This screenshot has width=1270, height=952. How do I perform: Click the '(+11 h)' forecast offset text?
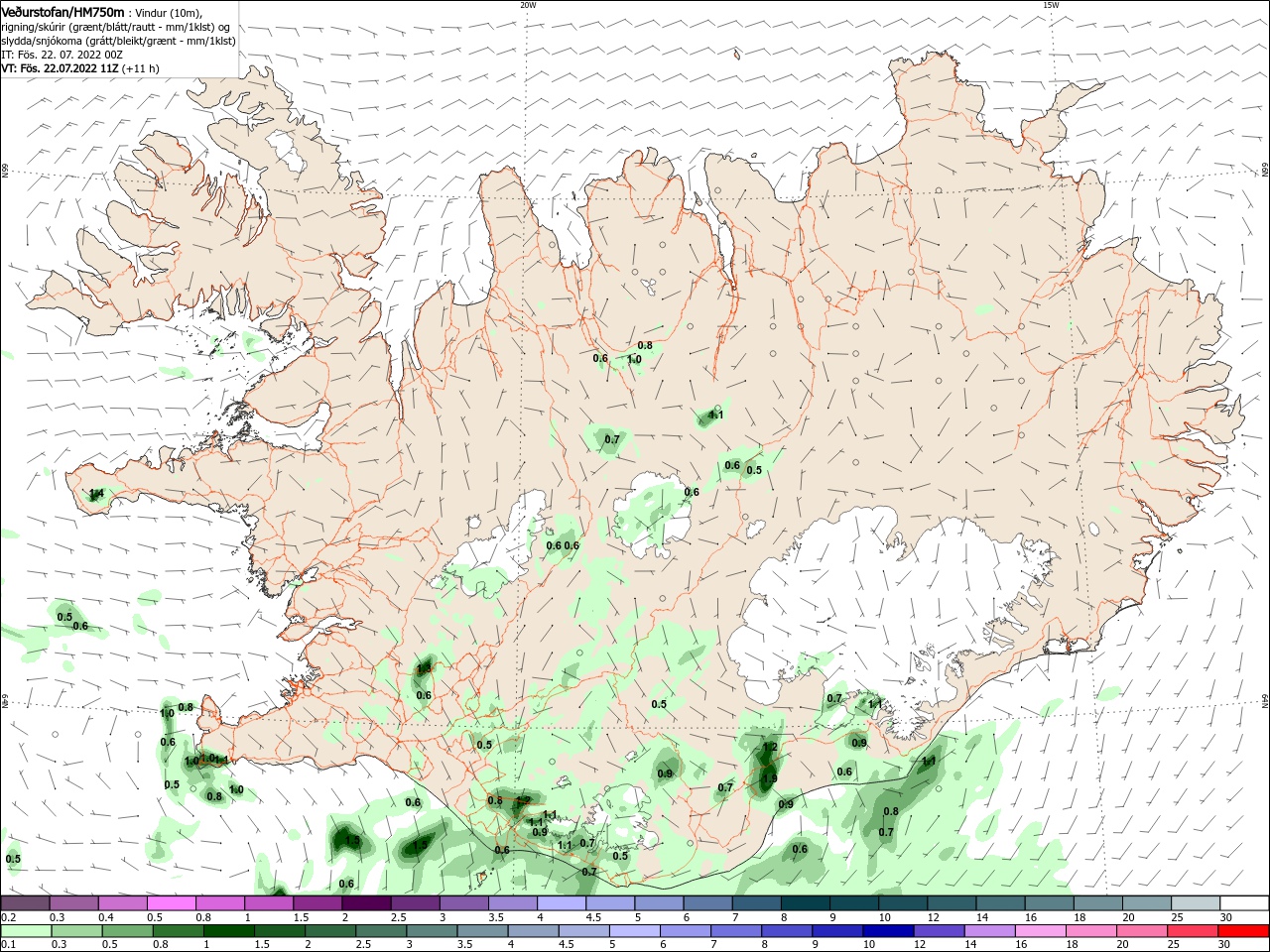coord(140,68)
